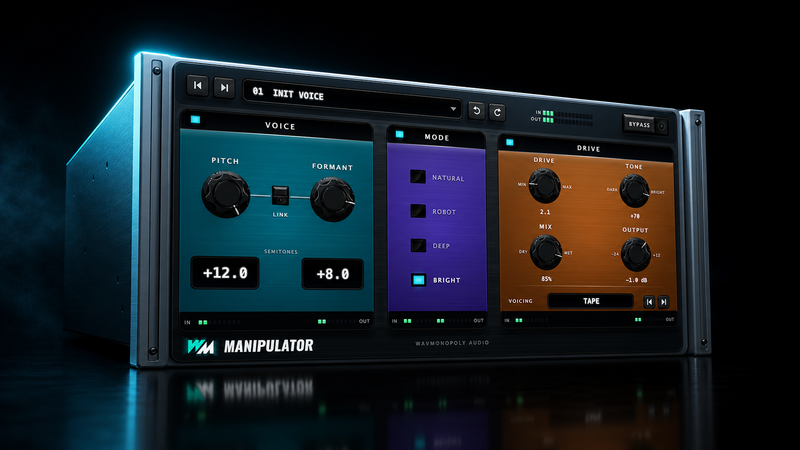Select previous voicing next to TAPE

pyautogui.click(x=649, y=302)
